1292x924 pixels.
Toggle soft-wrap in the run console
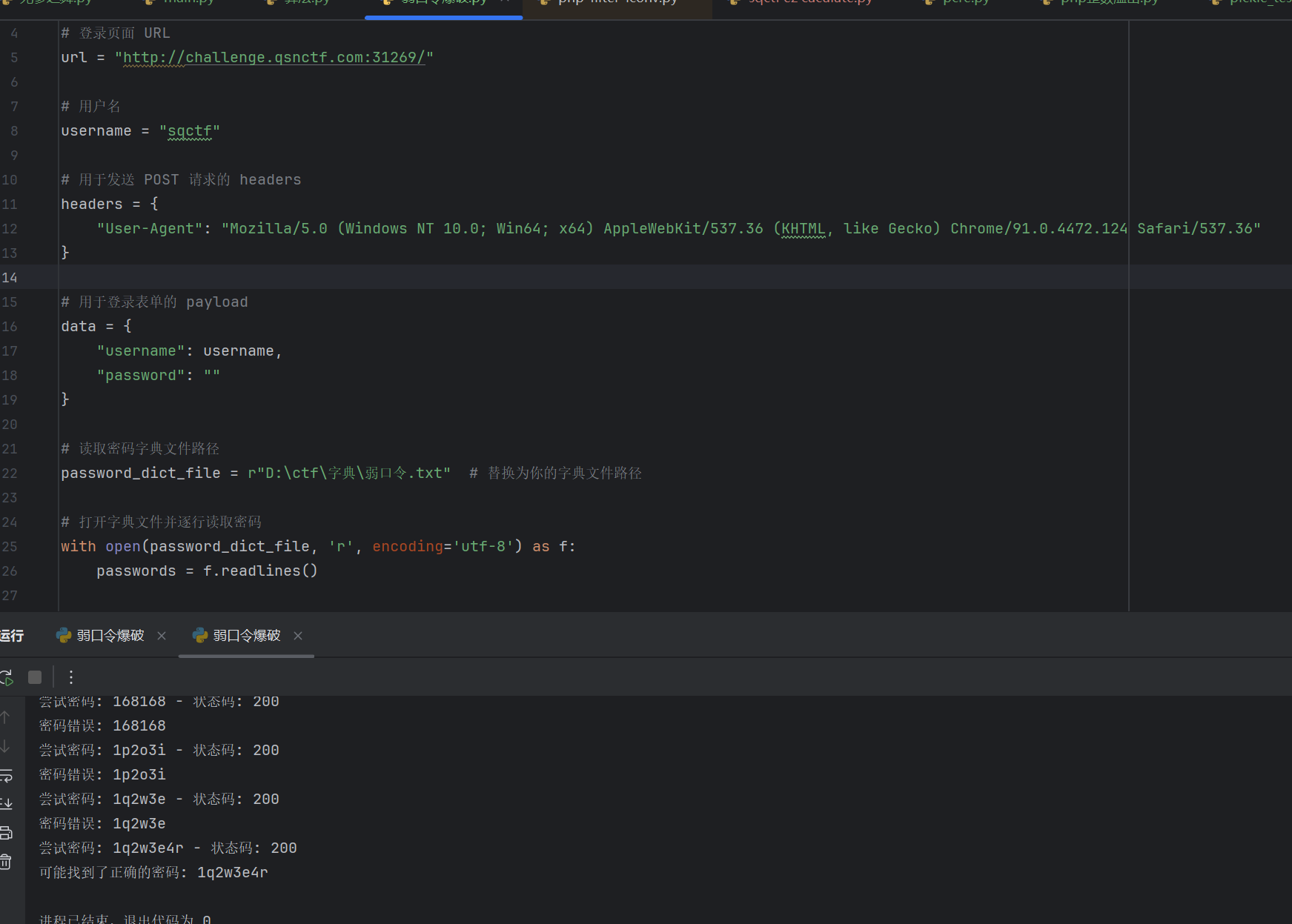6,775
